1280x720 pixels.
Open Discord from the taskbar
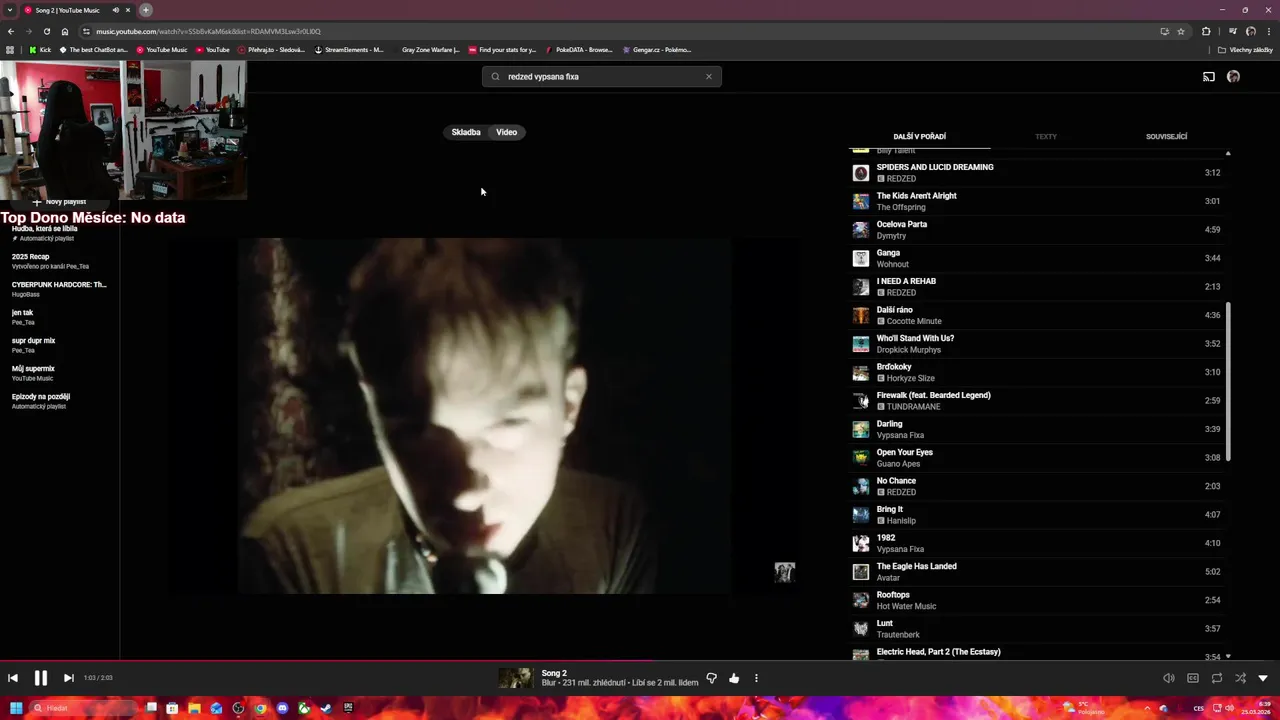point(282,708)
